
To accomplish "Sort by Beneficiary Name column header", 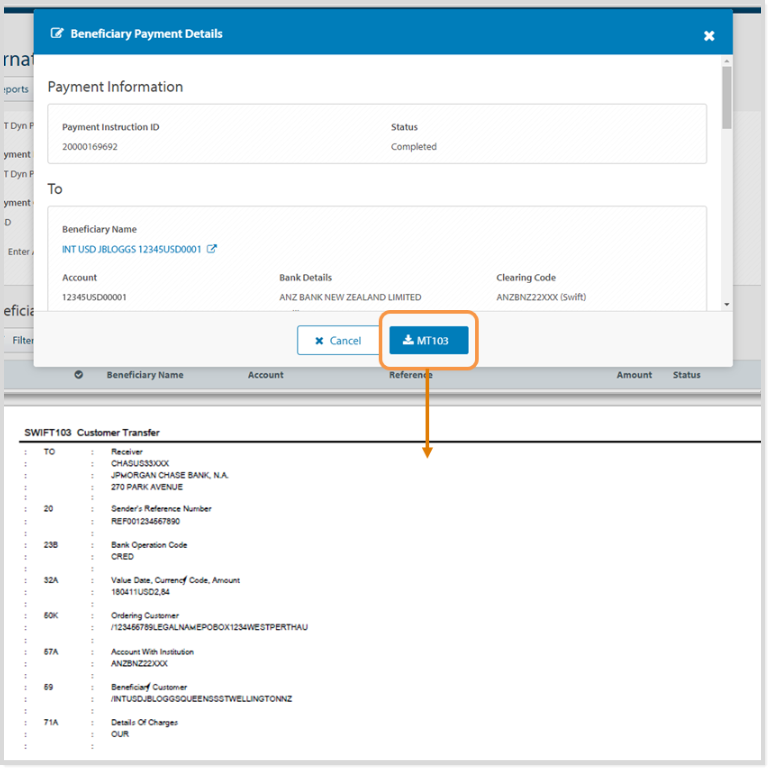I will coord(145,376).
